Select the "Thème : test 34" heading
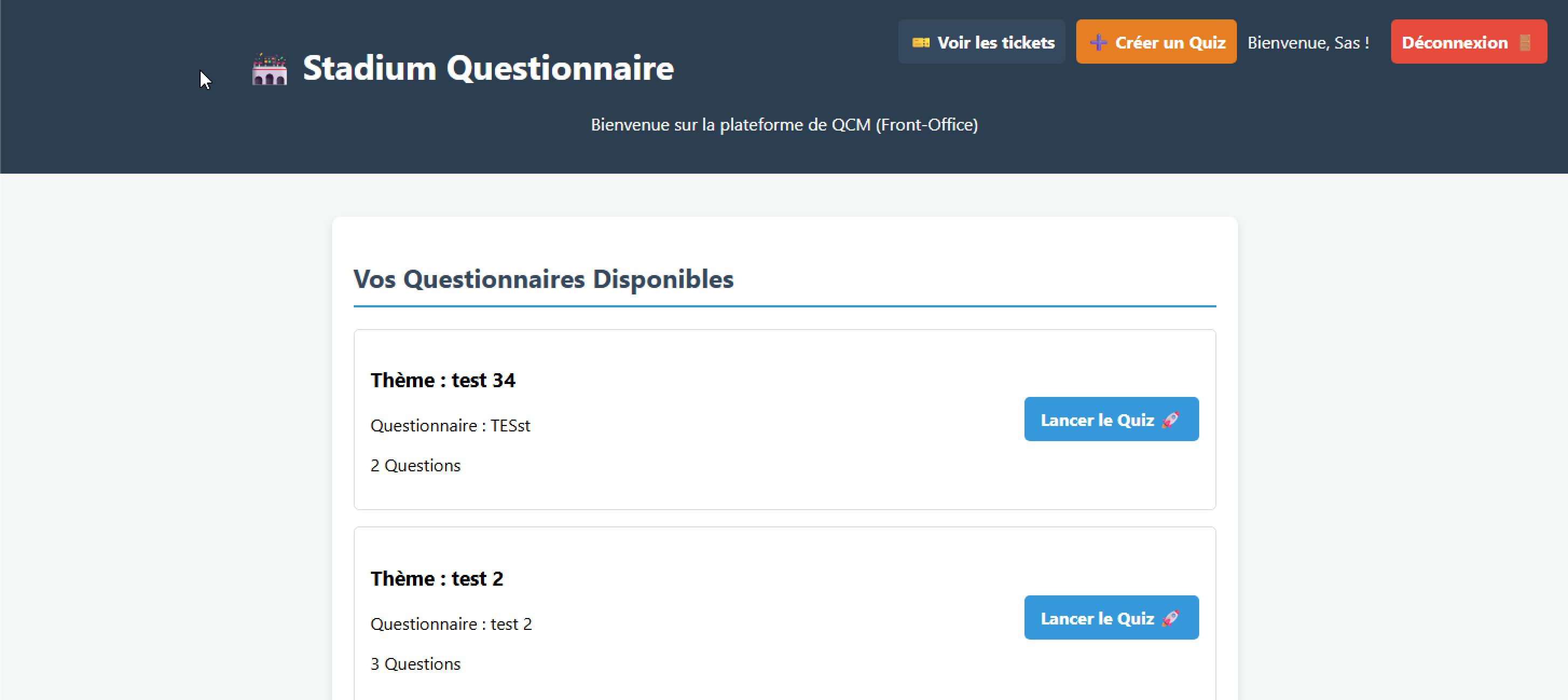 (x=443, y=380)
